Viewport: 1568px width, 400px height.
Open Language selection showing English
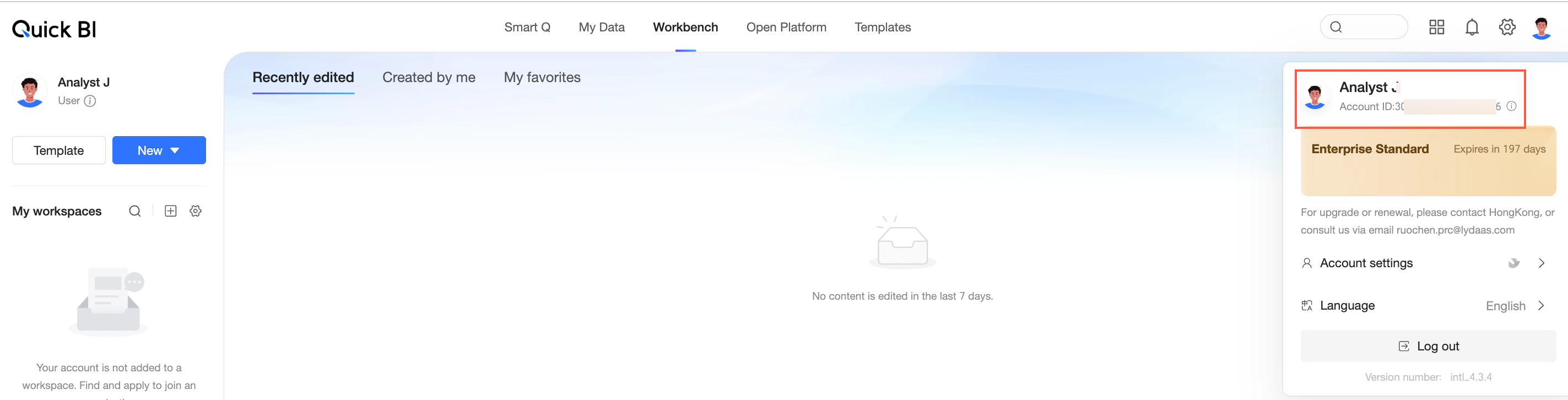(x=1428, y=306)
